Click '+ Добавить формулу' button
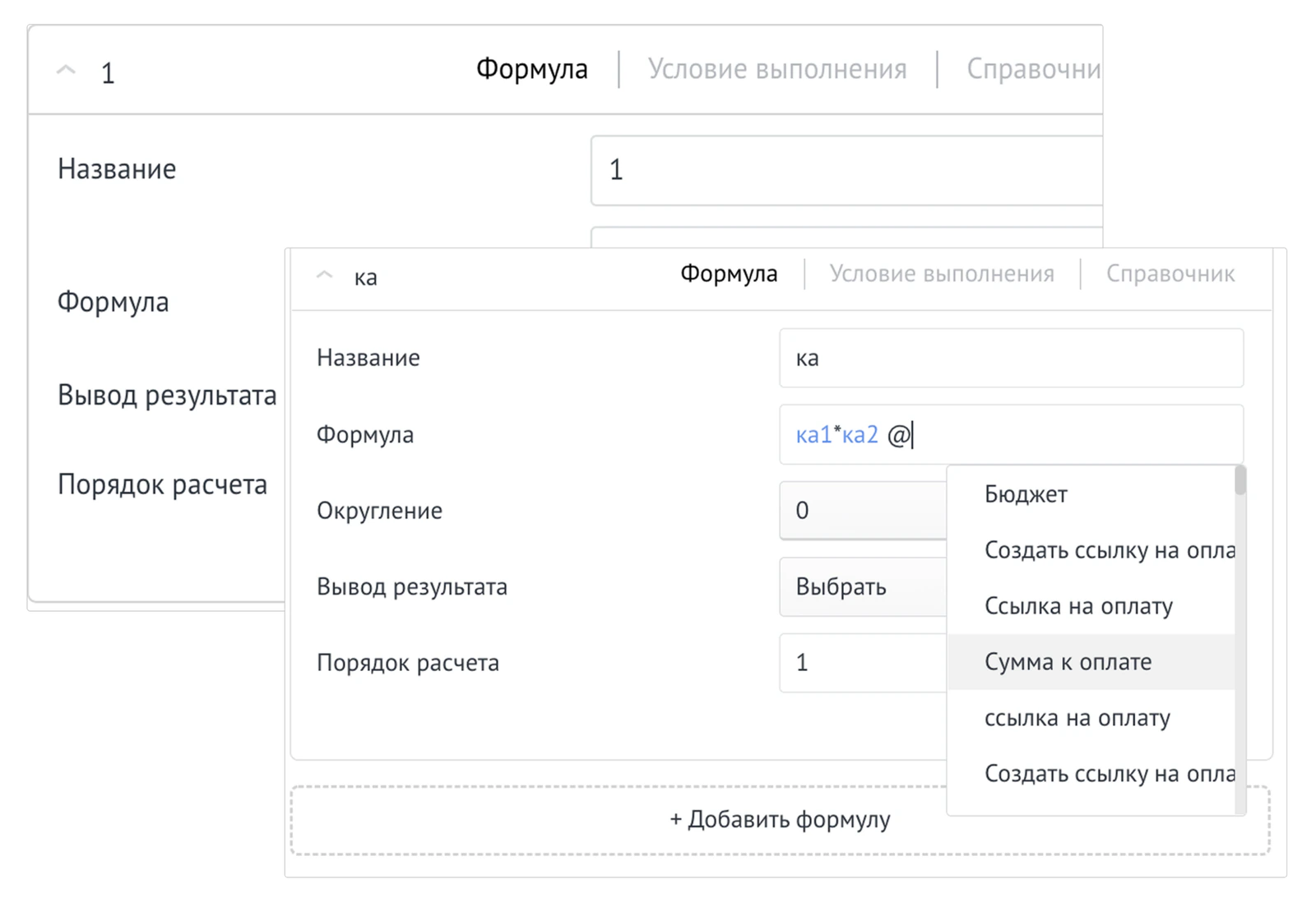Image resolution: width=1316 pixels, height=898 pixels. pos(780,820)
